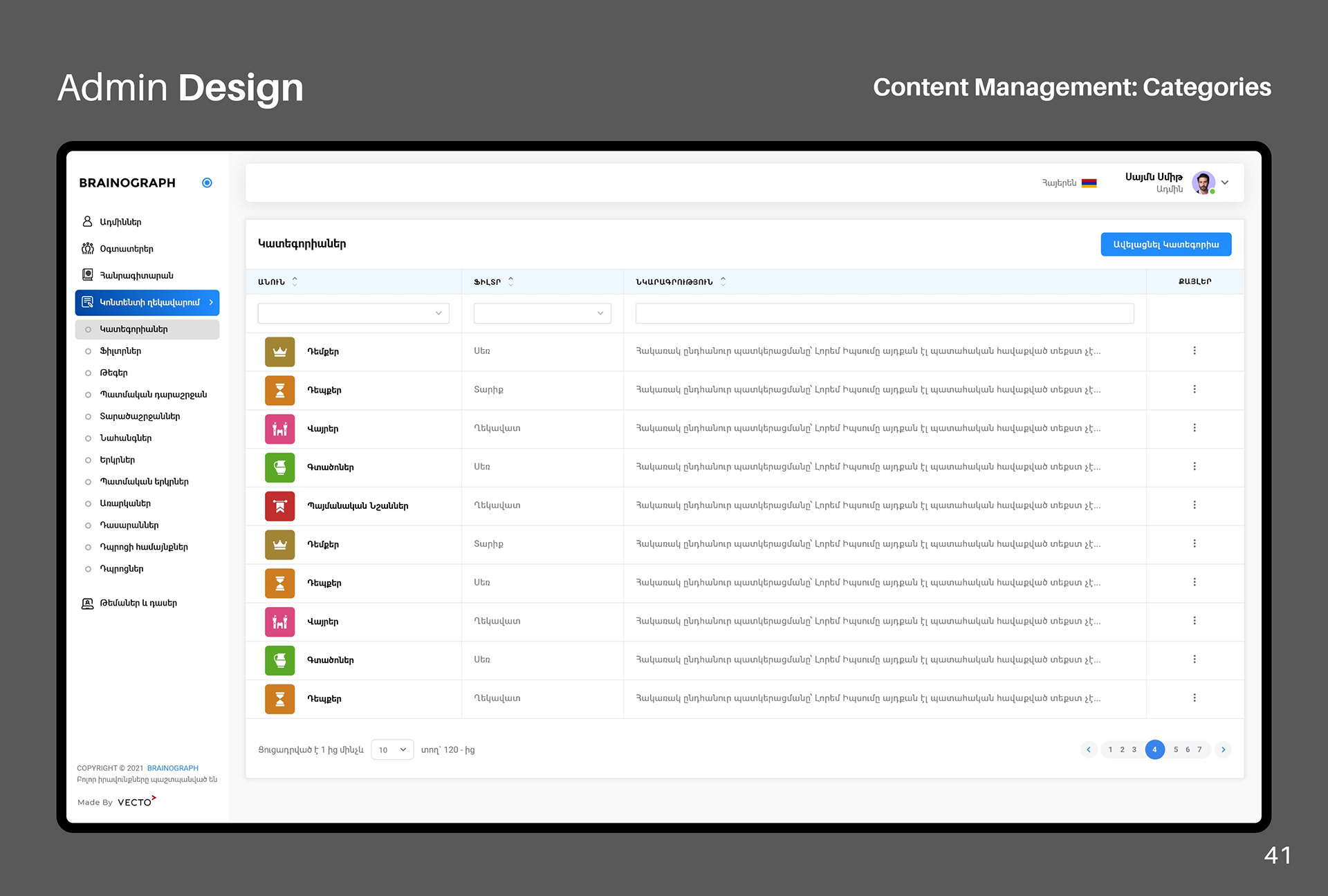This screenshot has width=1328, height=896.
Task: Select Թեգեր submenu item
Action: (113, 373)
